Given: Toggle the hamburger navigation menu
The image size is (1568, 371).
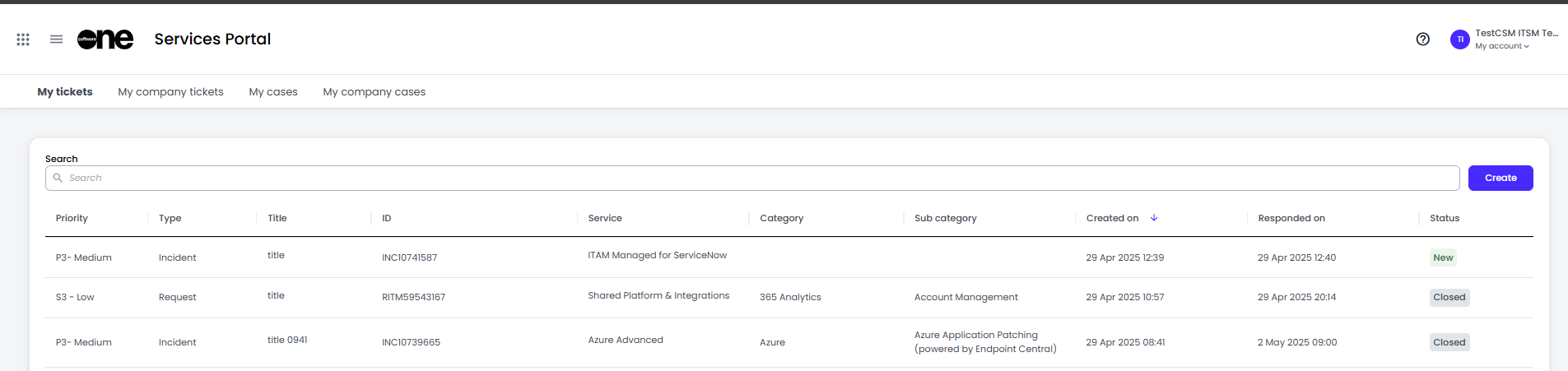Looking at the screenshot, I should 56,39.
